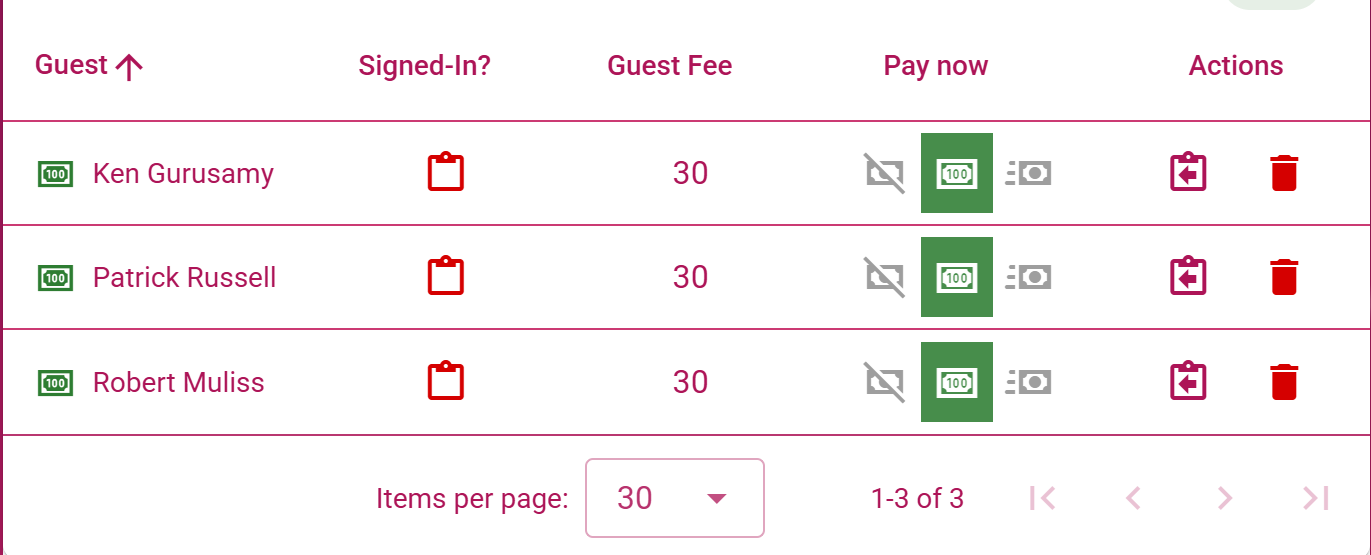Open Ken Gurusamy guest name
The image size is (1371, 555).
(x=183, y=174)
